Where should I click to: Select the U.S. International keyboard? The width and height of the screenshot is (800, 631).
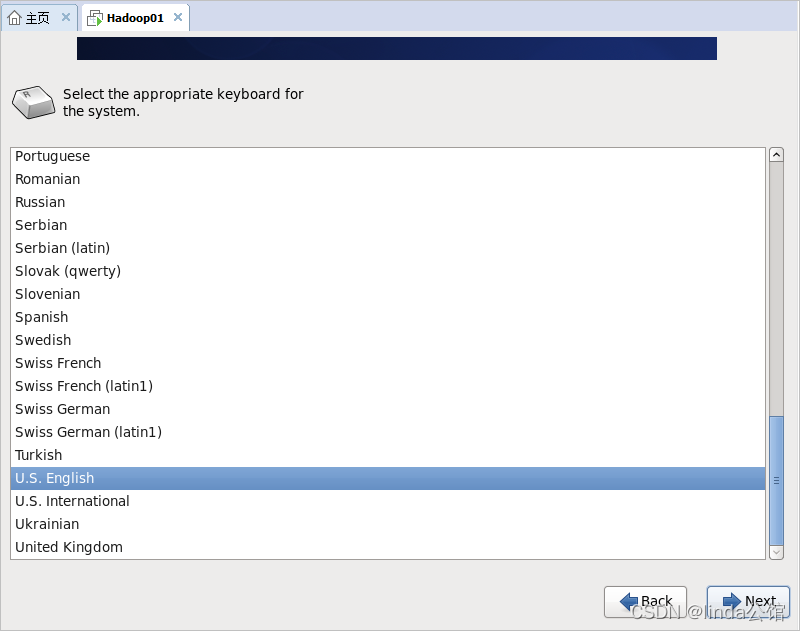tap(72, 501)
